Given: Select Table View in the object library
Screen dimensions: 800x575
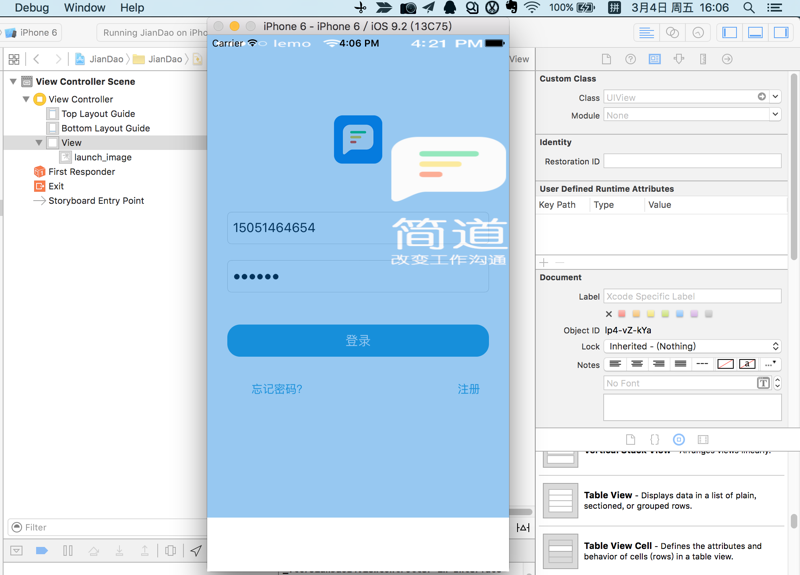Looking at the screenshot, I should 662,501.
